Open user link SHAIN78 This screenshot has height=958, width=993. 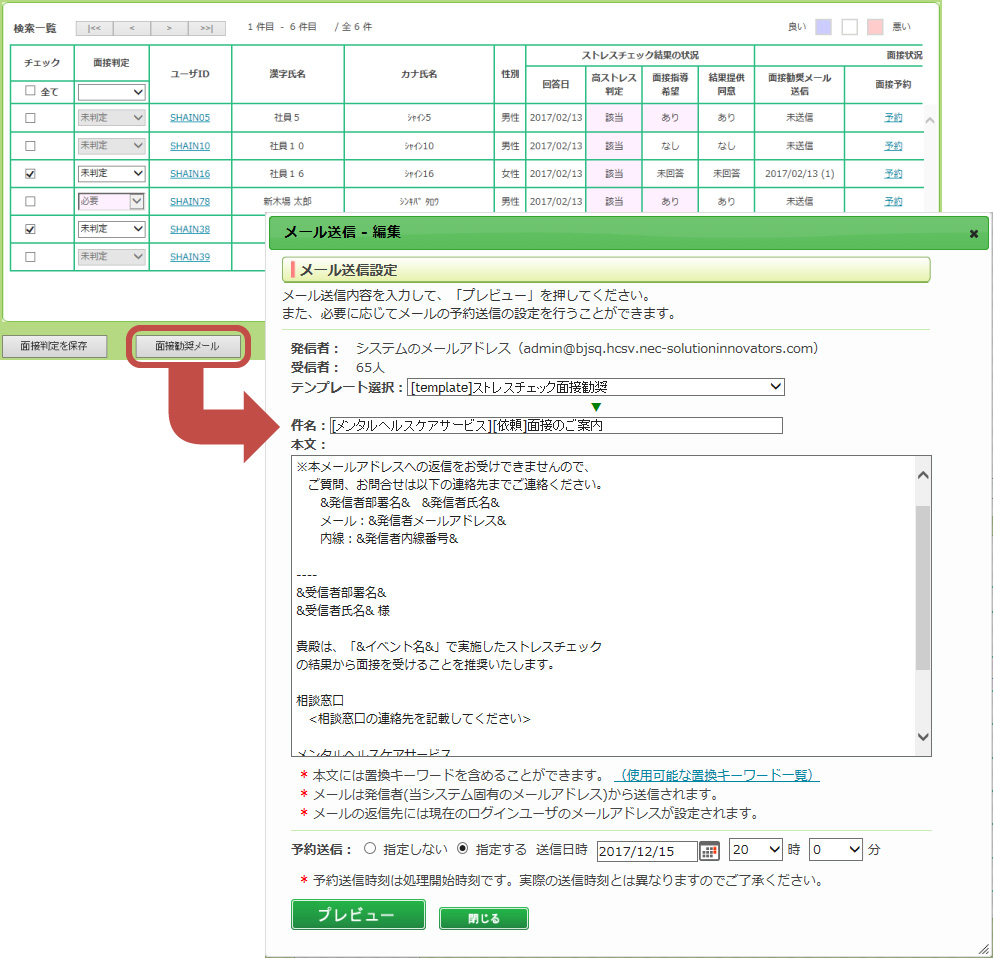[x=190, y=202]
